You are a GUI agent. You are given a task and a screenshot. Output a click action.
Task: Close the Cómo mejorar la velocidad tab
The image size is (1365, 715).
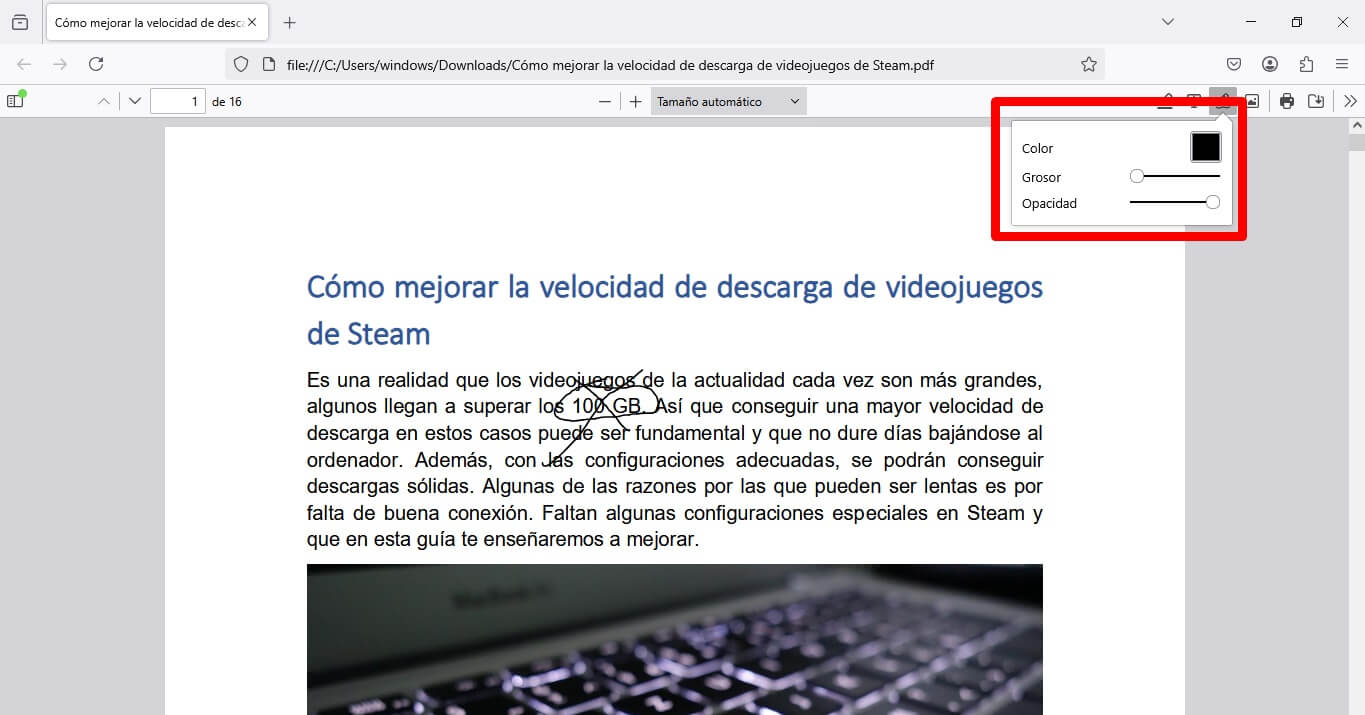tap(254, 22)
